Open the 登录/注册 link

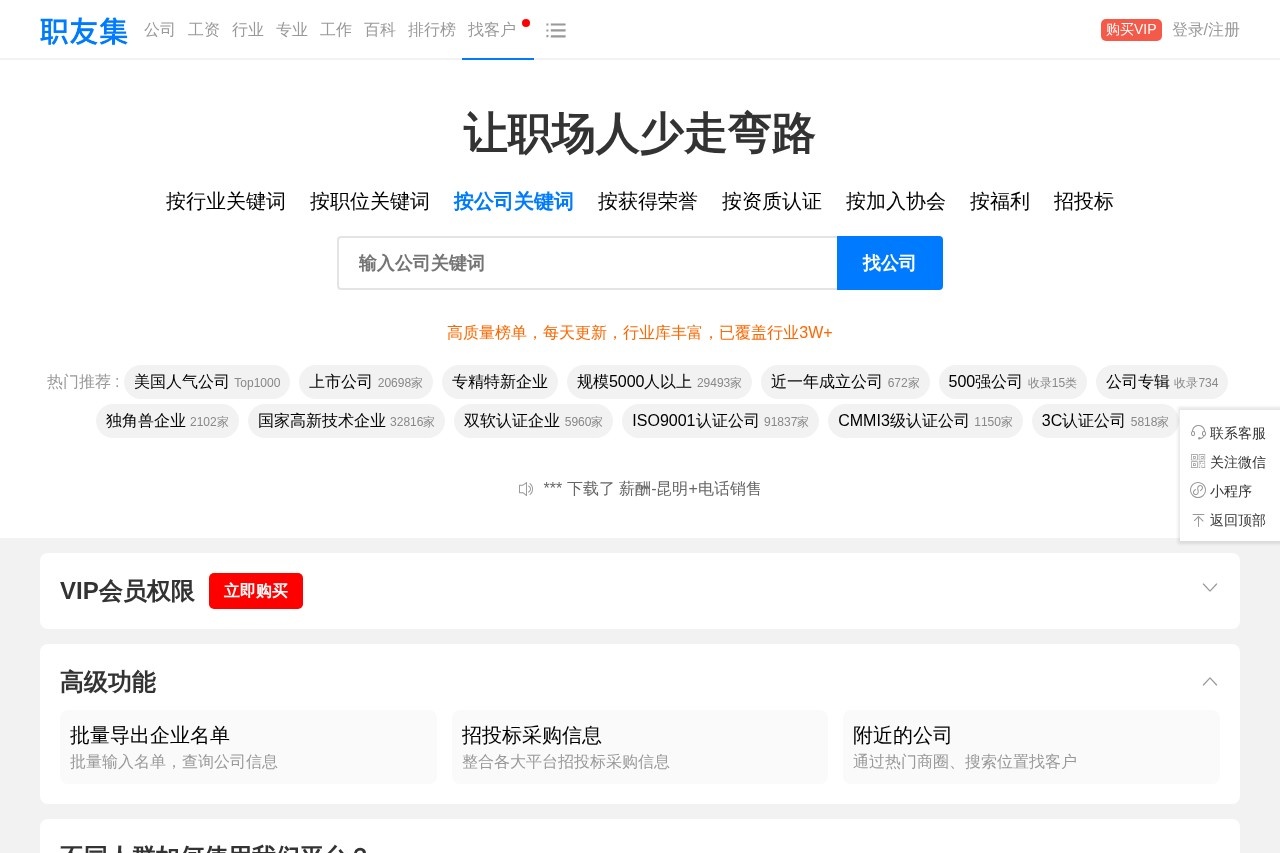1206,30
